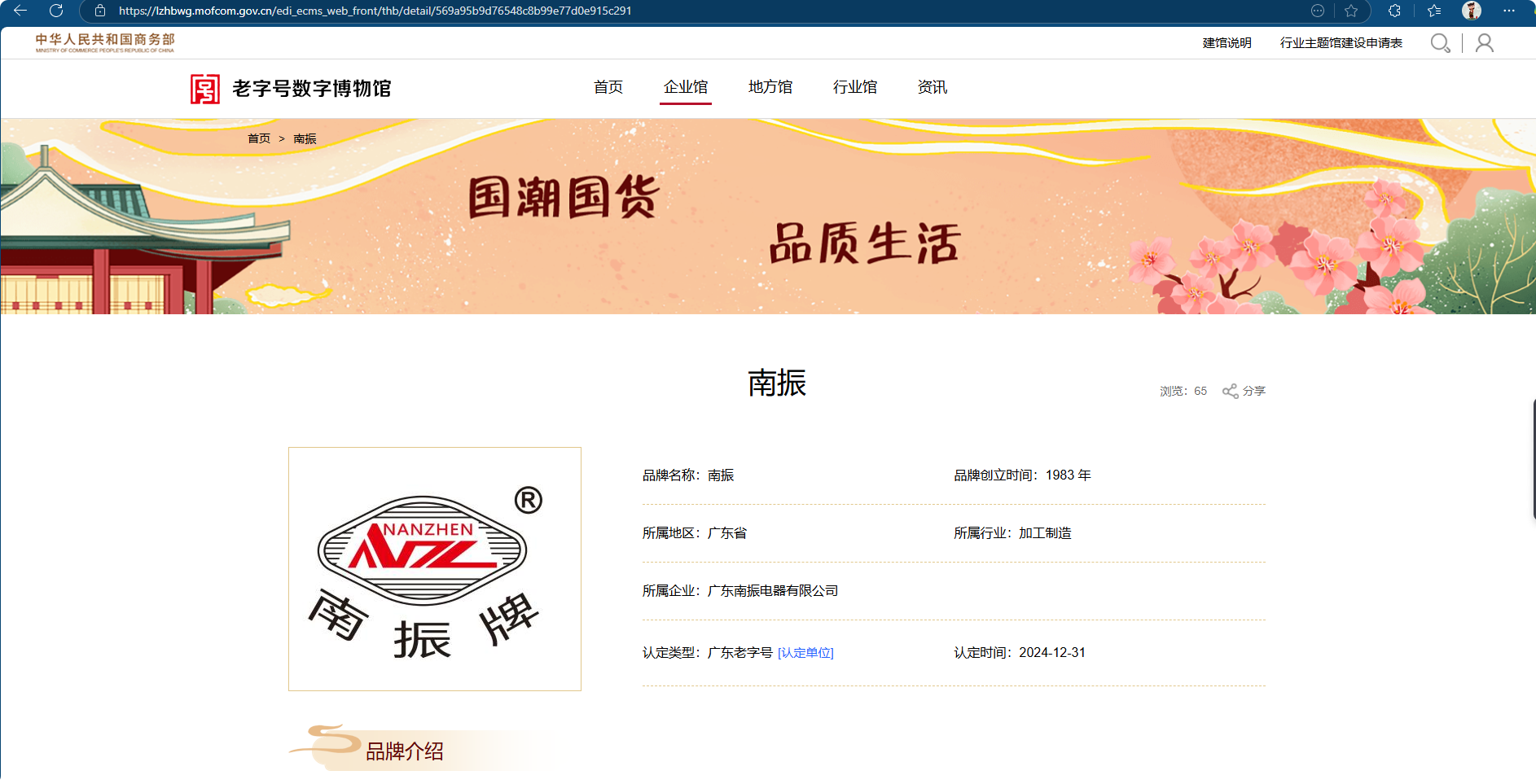Screen dimensions: 1536x784
Task: Open the favorites list icon
Action: pyautogui.click(x=1434, y=11)
